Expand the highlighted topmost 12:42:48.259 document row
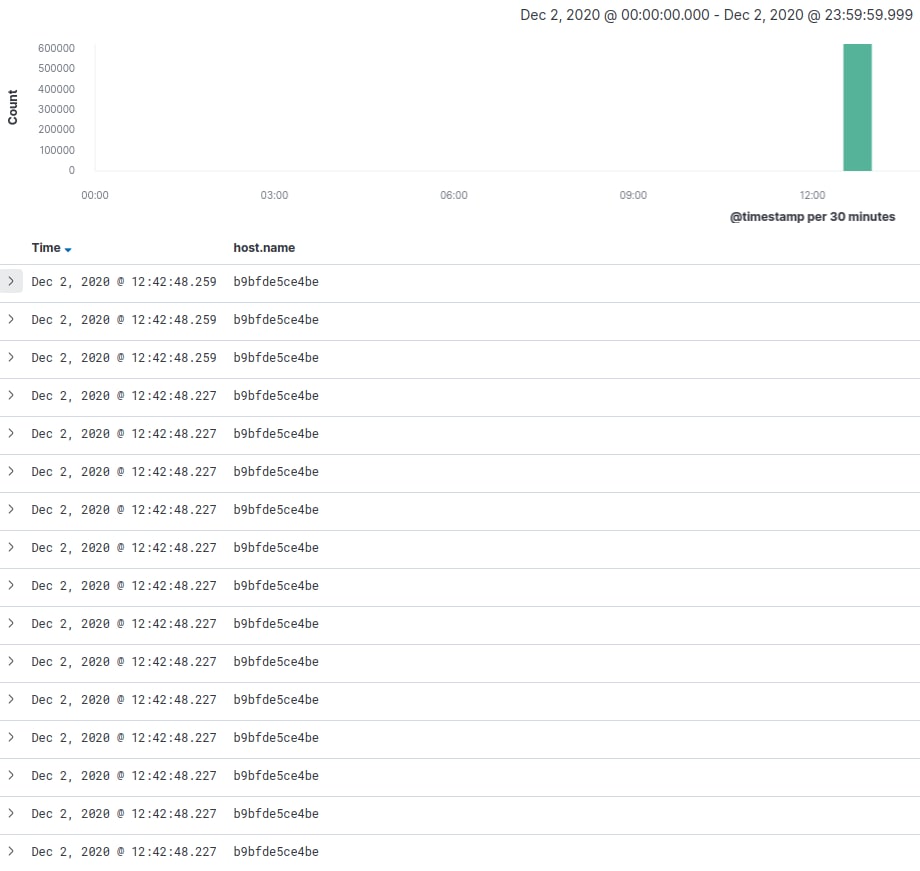 11,281
